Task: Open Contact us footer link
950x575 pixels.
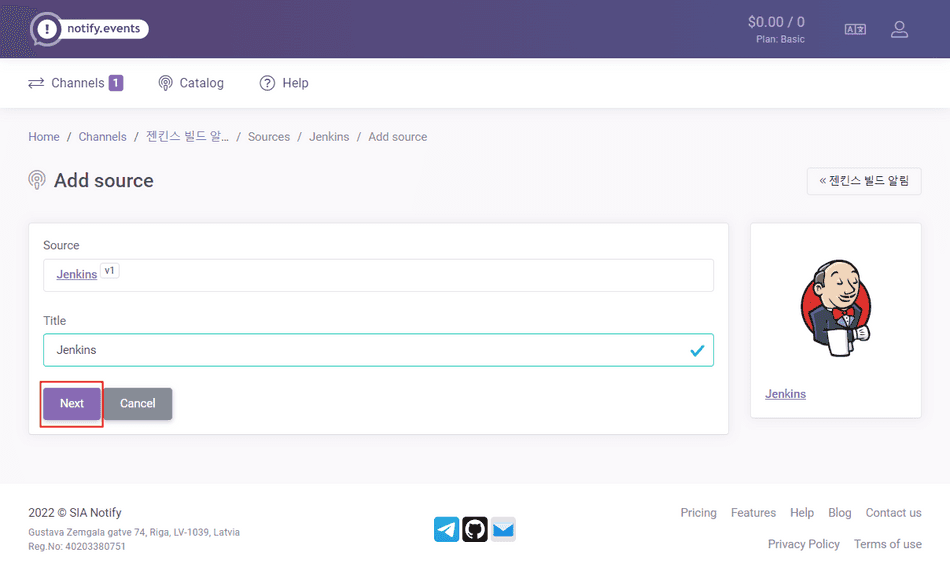Action: pos(893,513)
